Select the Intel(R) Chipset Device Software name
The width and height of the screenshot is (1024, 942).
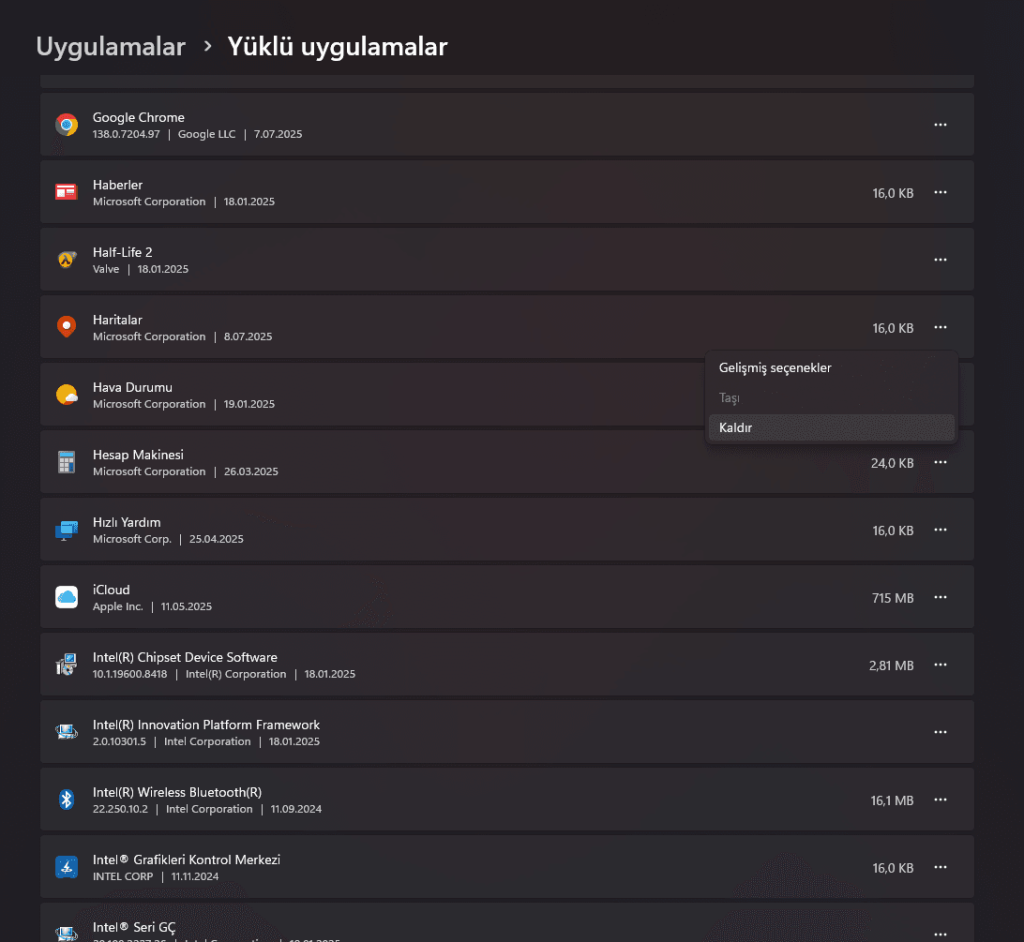coord(185,657)
